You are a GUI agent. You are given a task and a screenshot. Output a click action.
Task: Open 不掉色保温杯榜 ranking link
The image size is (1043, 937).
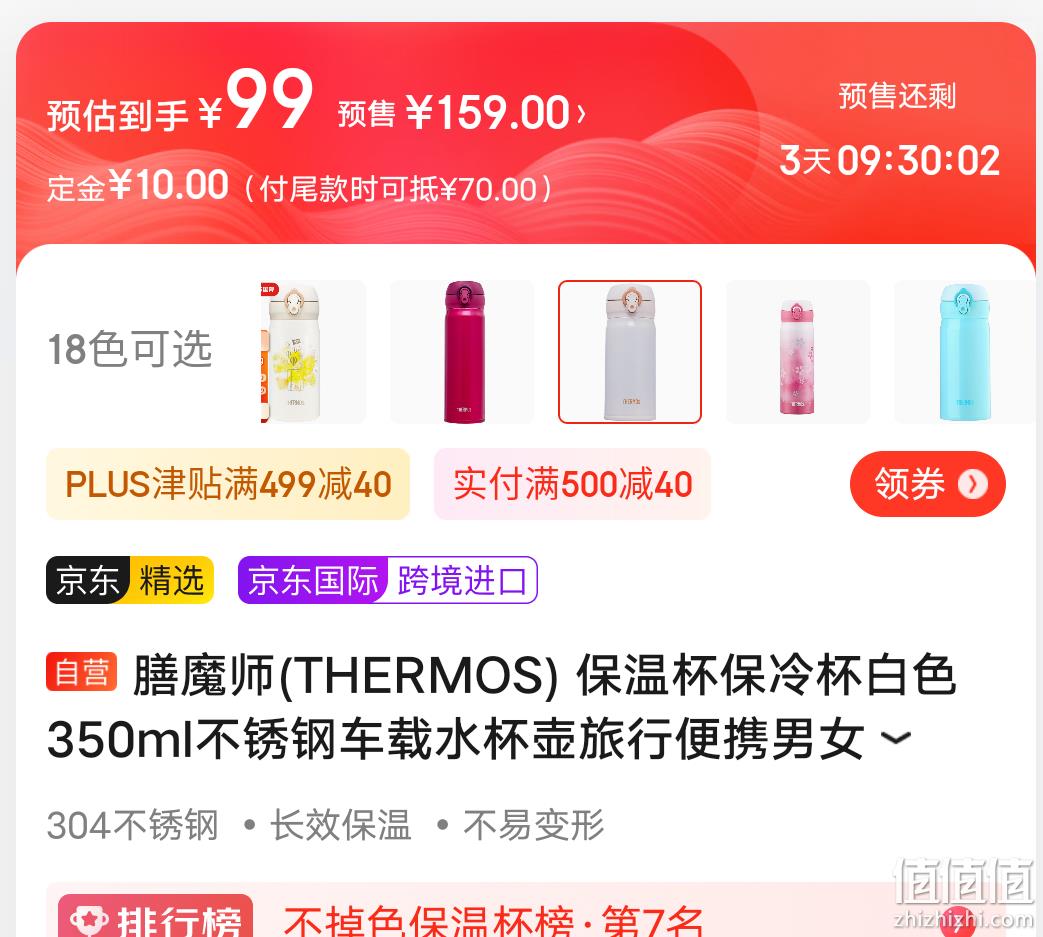pos(493,921)
